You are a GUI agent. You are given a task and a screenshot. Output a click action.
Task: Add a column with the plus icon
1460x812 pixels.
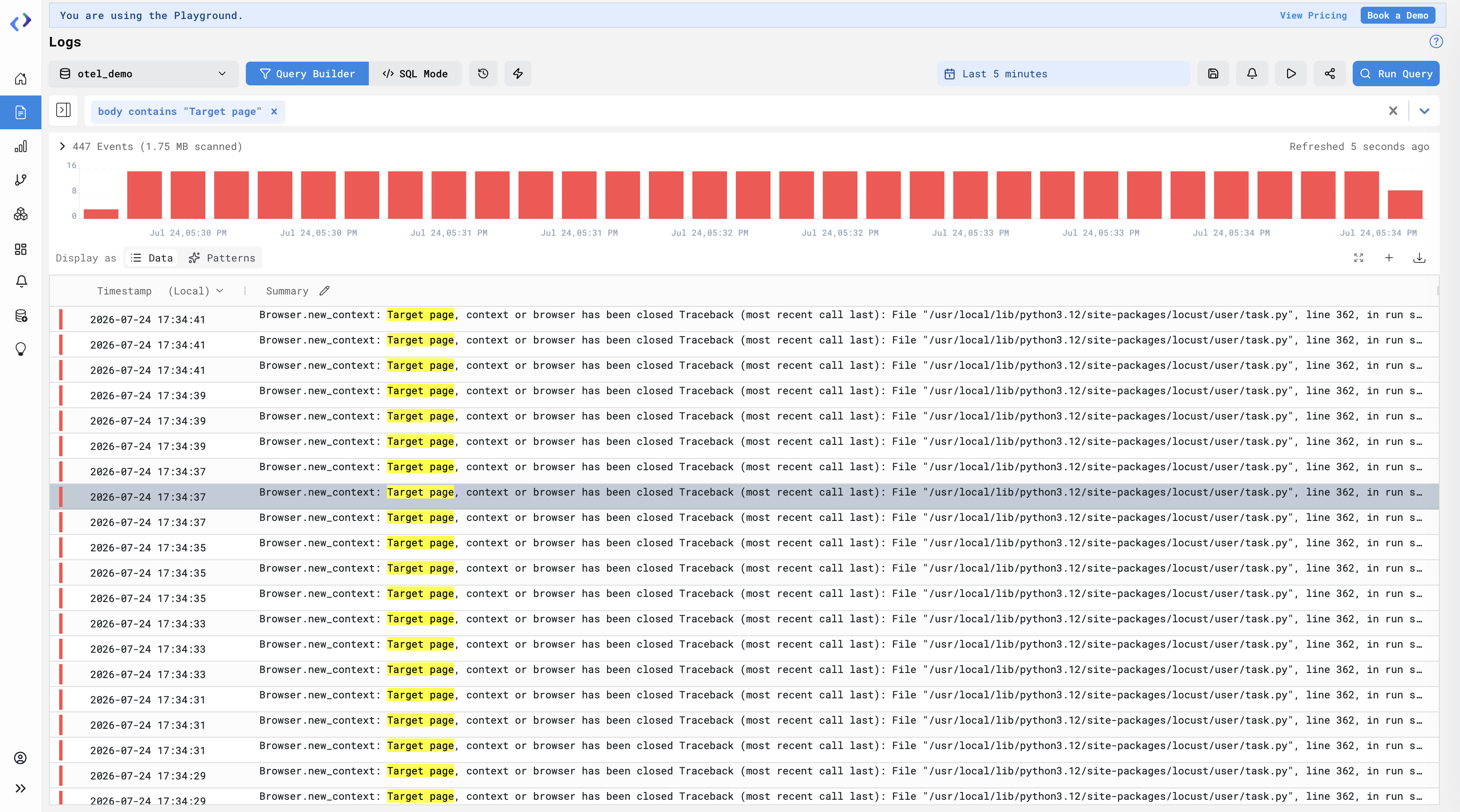[1389, 259]
